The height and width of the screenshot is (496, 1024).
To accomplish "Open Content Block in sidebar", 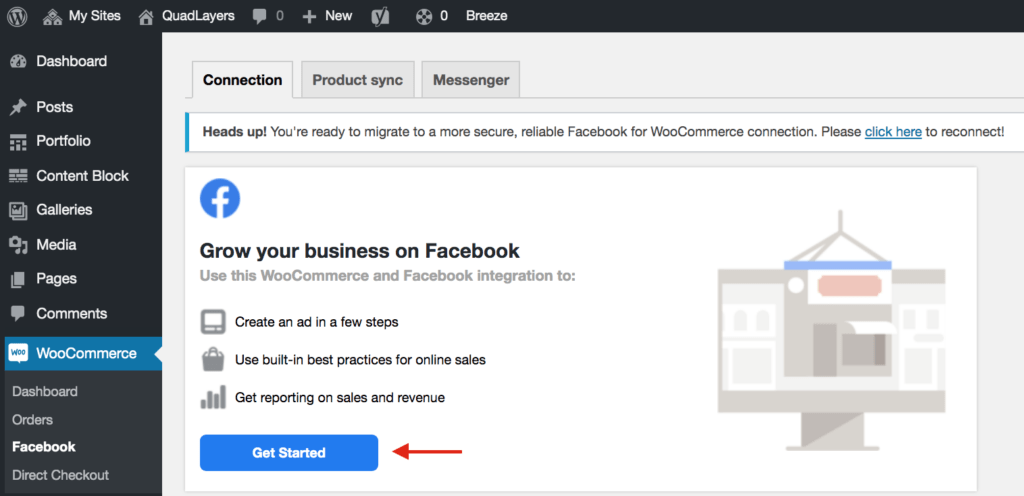I will 82,176.
